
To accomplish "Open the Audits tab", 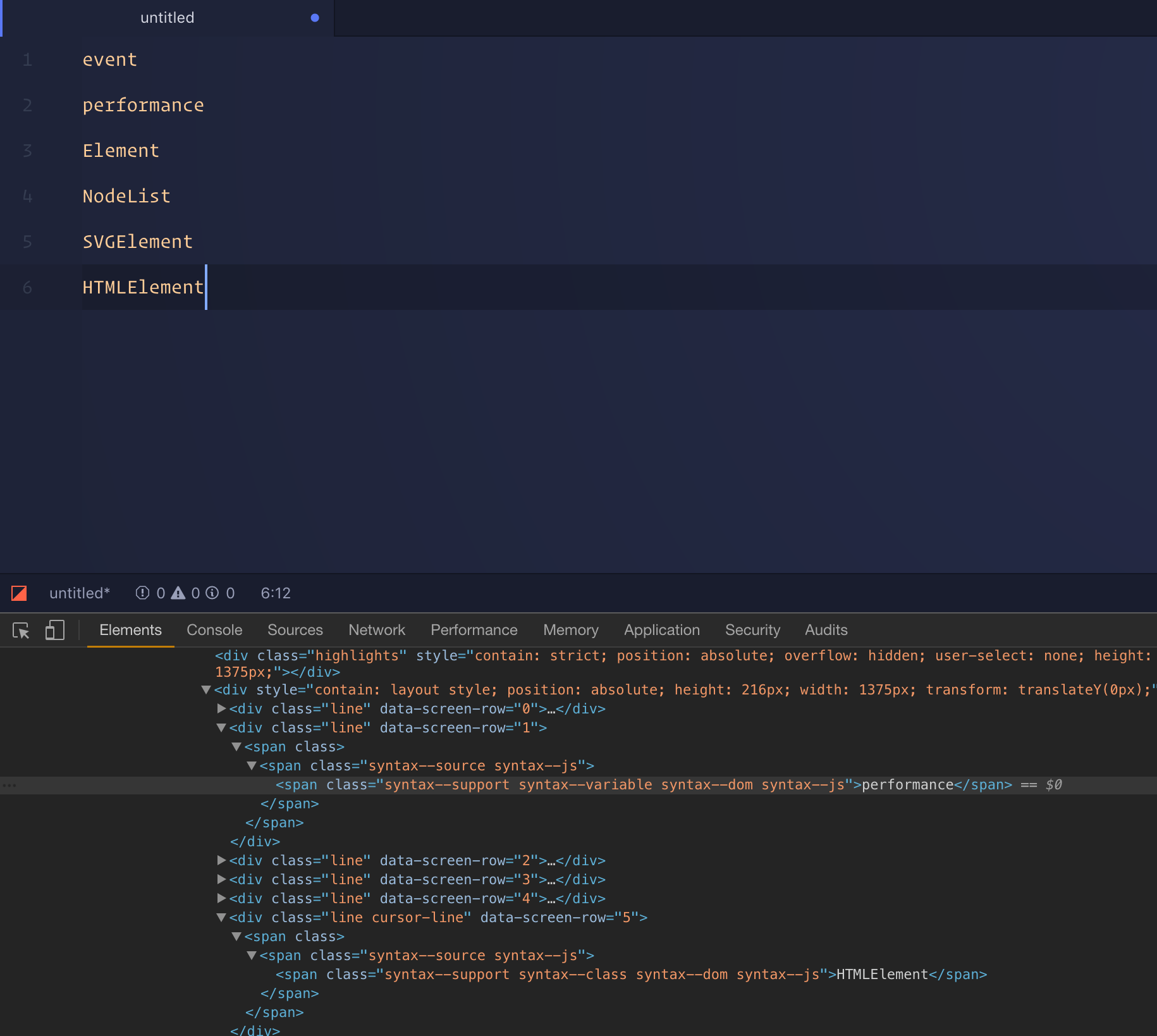I will (826, 630).
